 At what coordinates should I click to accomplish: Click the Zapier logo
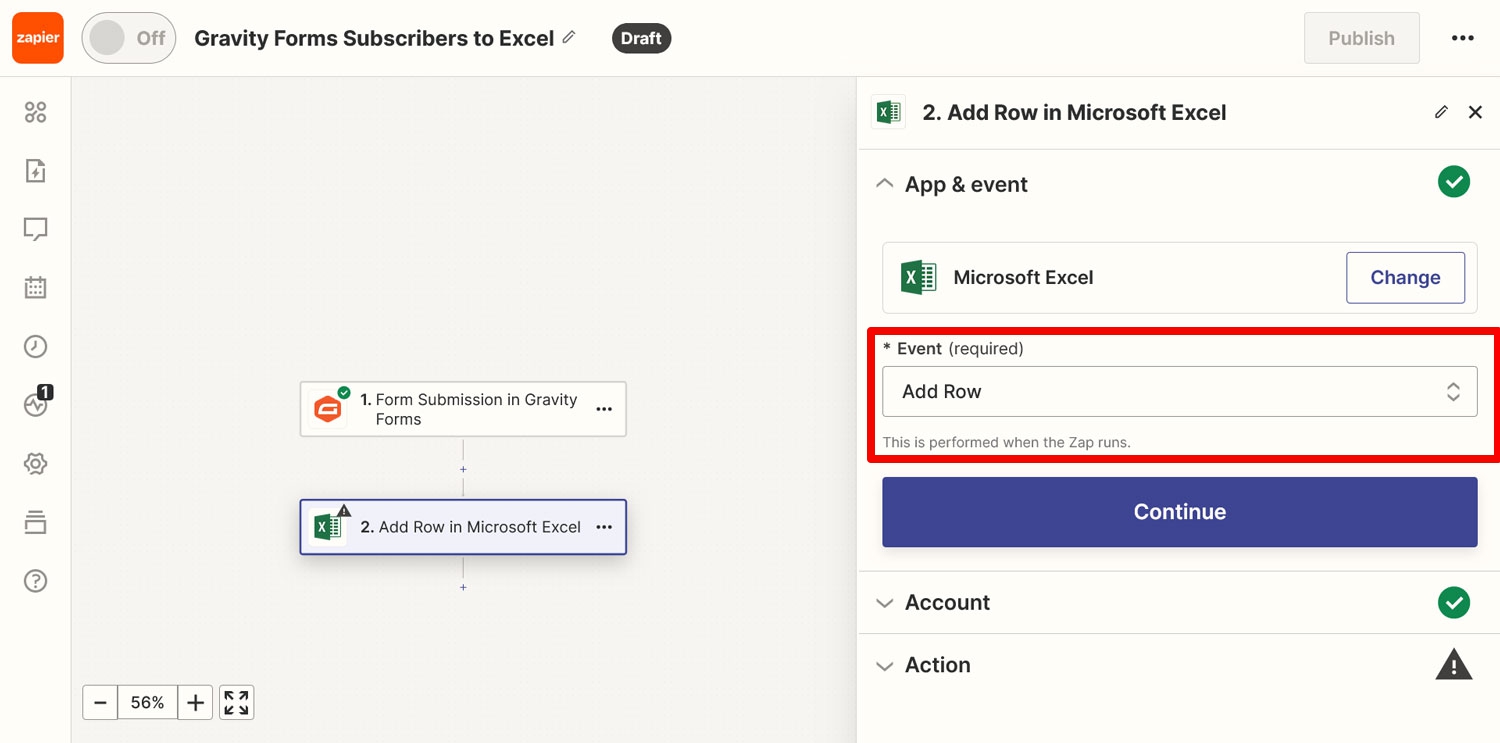pyautogui.click(x=38, y=38)
